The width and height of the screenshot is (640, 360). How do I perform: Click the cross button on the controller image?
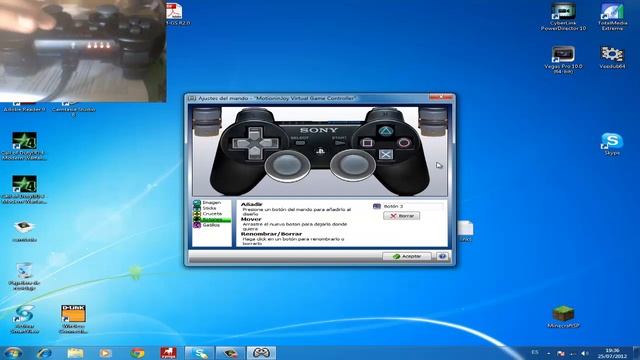[385, 154]
